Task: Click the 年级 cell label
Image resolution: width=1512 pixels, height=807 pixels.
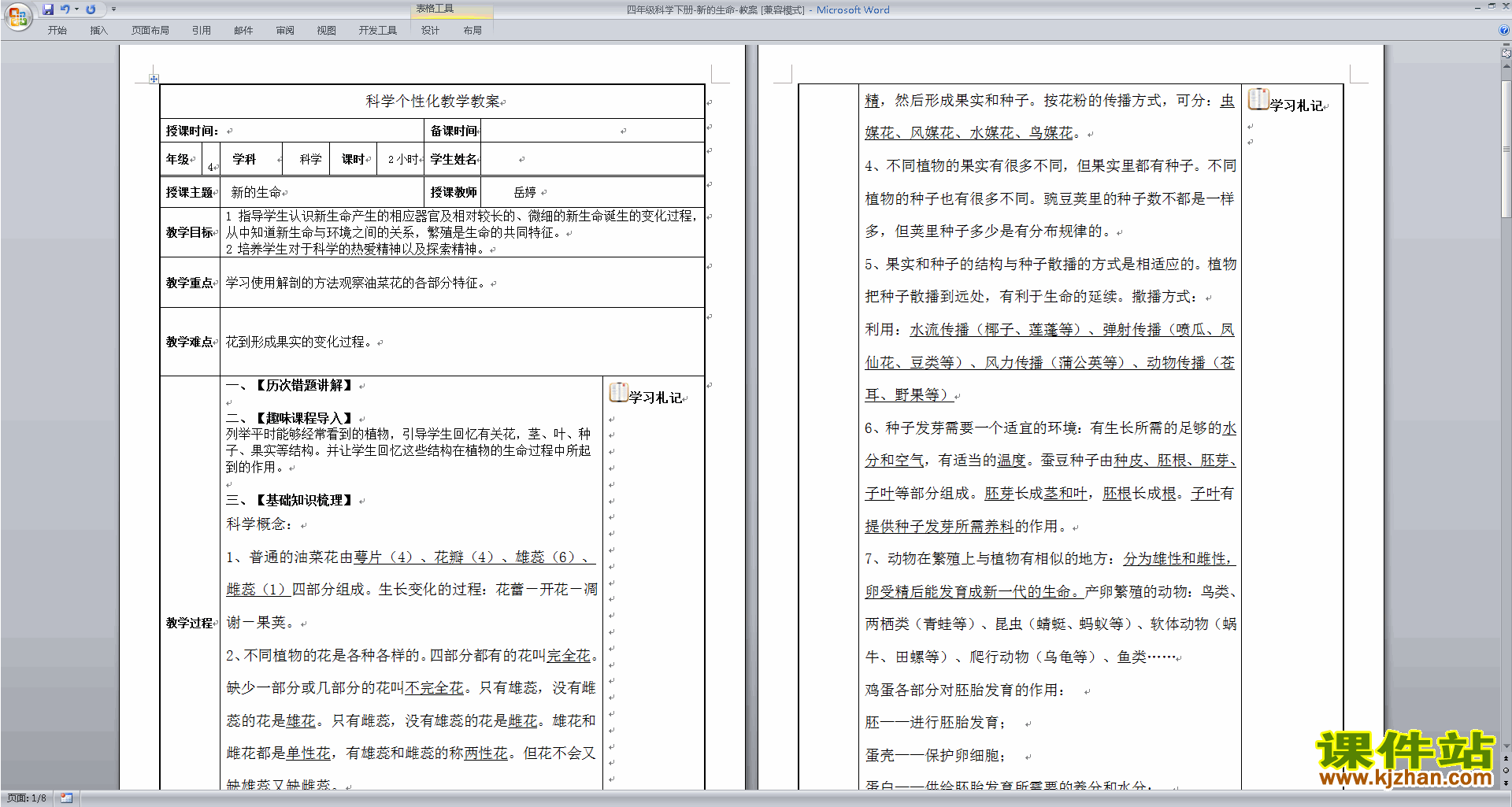Action: coord(177,159)
